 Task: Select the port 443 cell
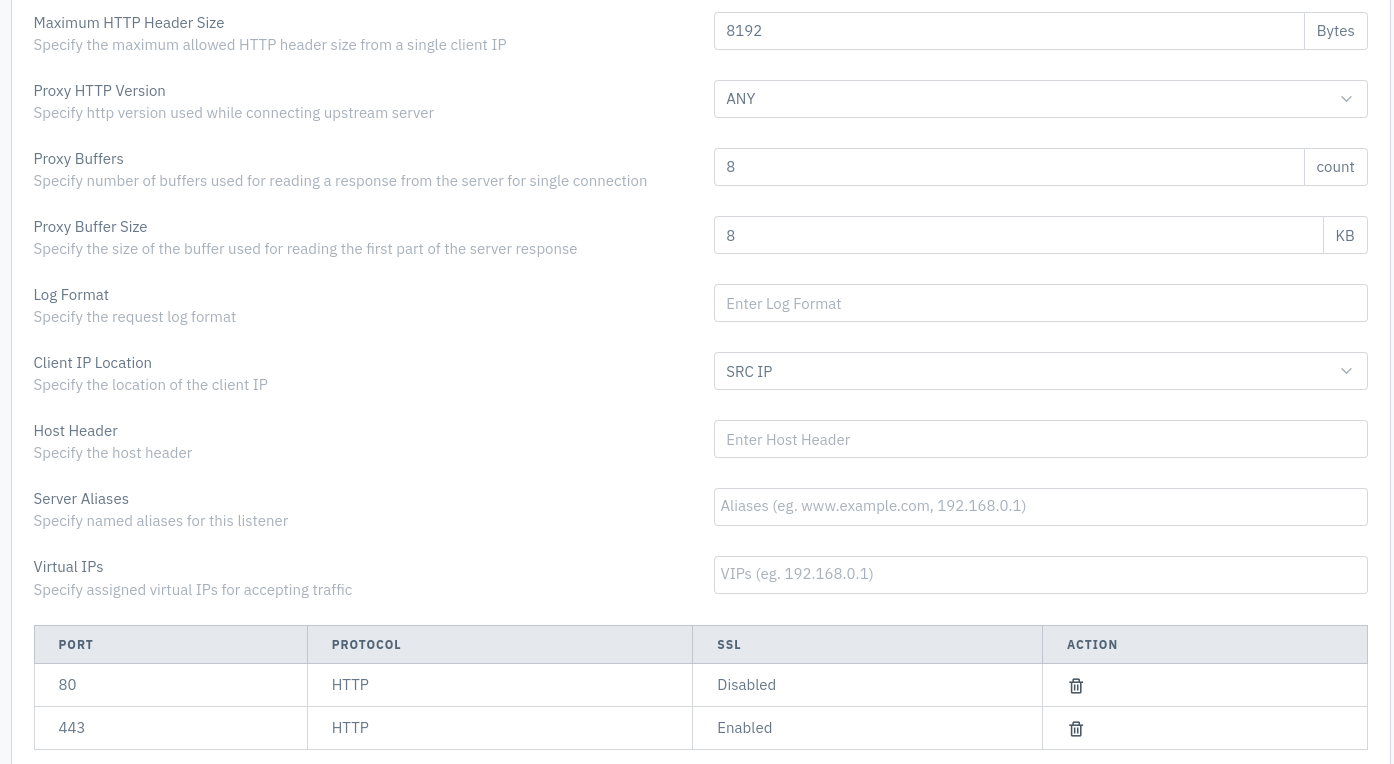[171, 728]
